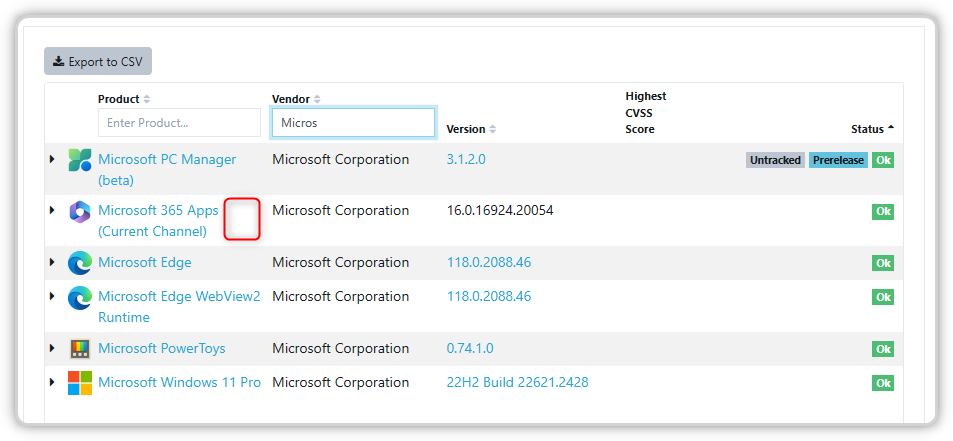Expand the Microsoft PowerToys row
The height and width of the screenshot is (441, 953).
point(52,348)
